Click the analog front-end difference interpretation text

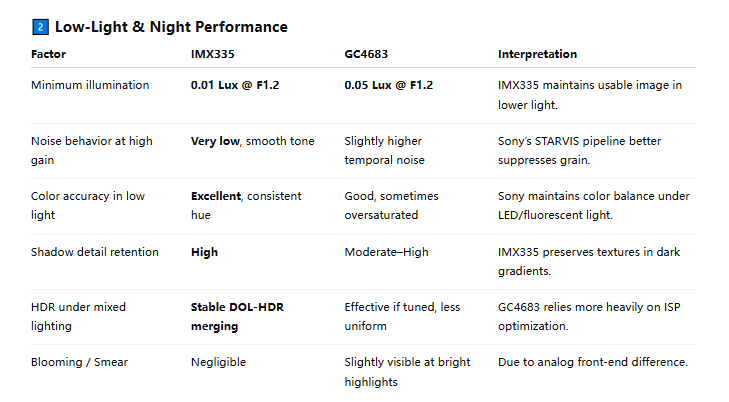pyautogui.click(x=593, y=362)
